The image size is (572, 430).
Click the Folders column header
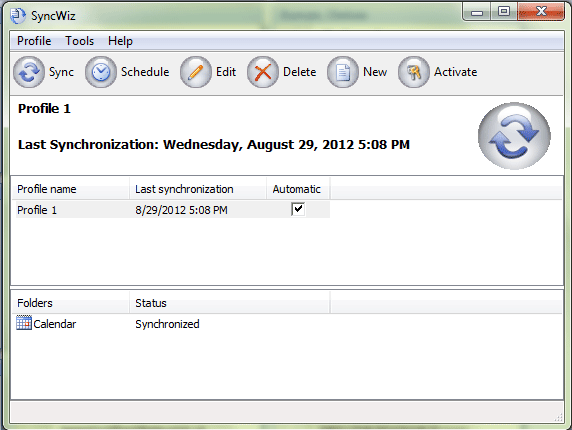pos(70,303)
